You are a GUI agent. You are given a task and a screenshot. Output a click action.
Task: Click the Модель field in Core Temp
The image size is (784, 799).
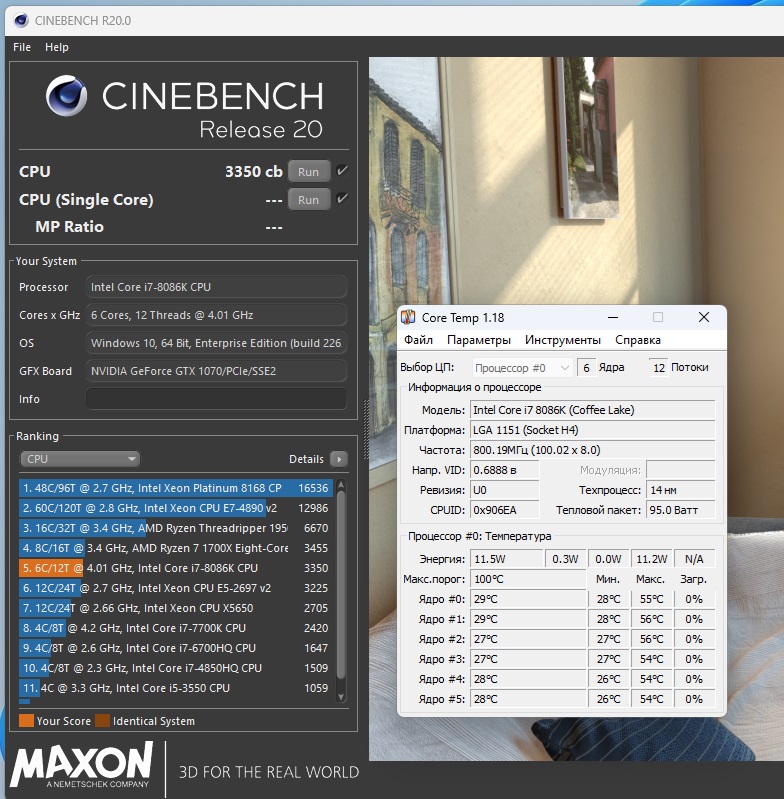click(592, 410)
